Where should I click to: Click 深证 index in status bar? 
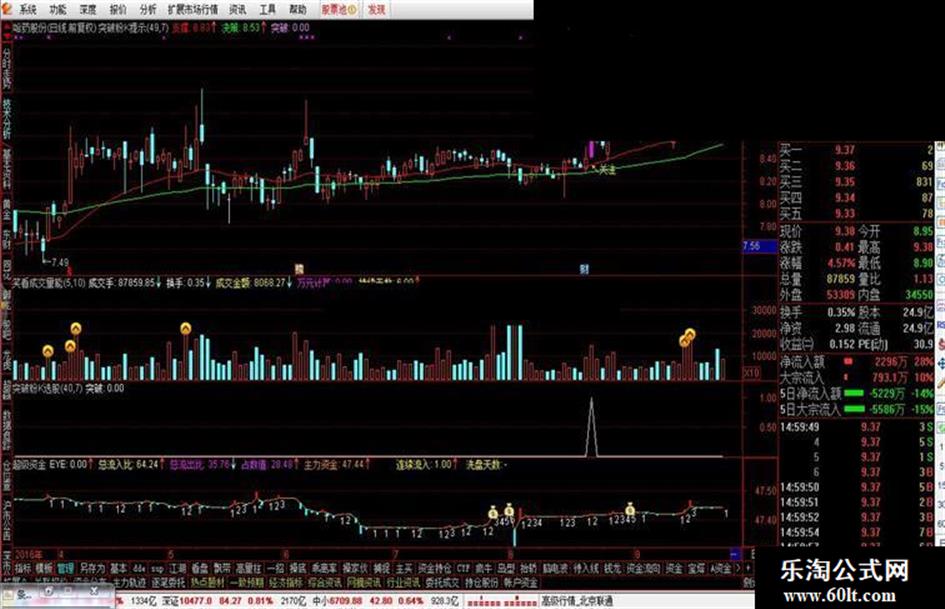[x=187, y=601]
